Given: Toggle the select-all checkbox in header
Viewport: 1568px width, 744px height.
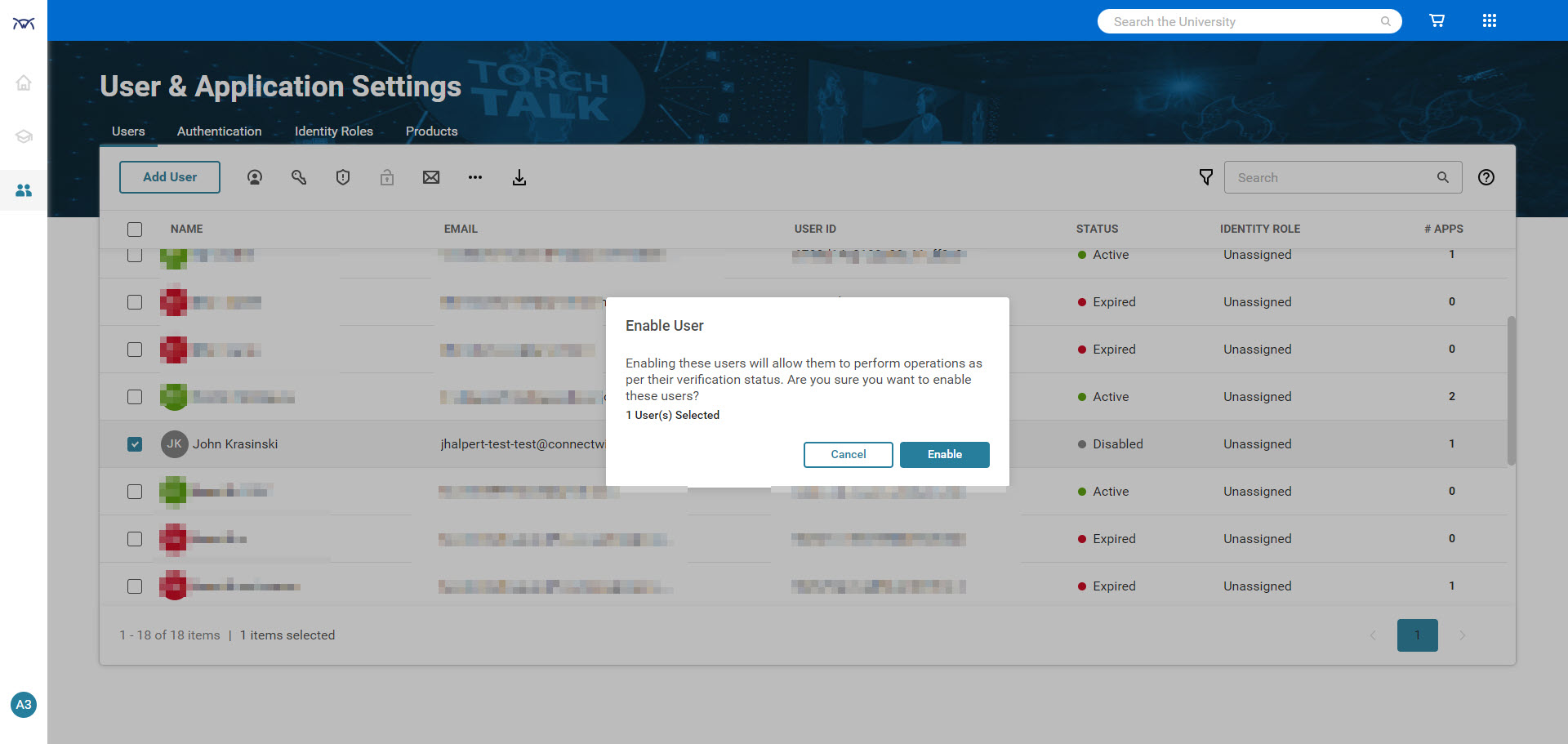Looking at the screenshot, I should 135,229.
